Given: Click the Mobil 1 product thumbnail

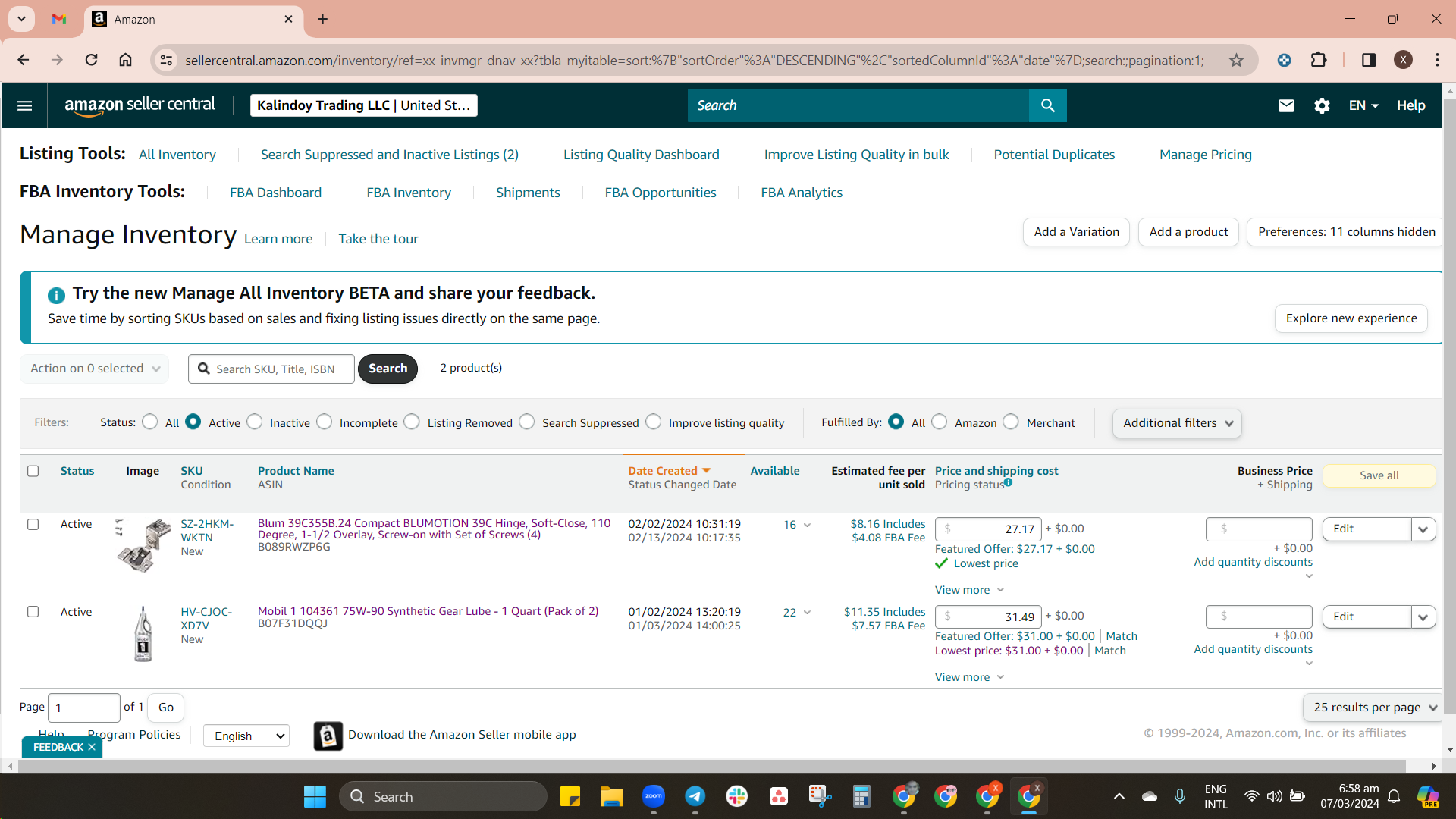Looking at the screenshot, I should [143, 634].
